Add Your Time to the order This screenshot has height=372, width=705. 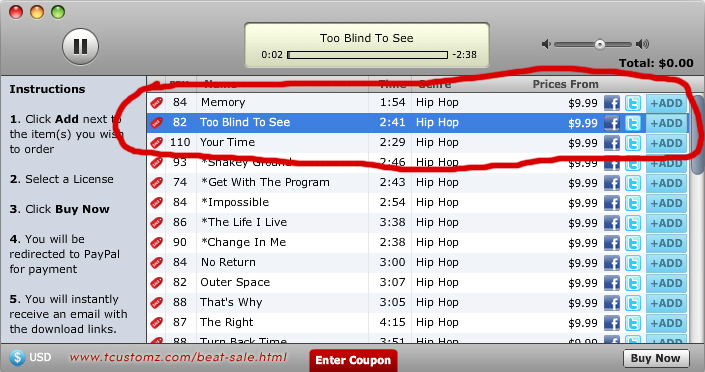[666, 143]
